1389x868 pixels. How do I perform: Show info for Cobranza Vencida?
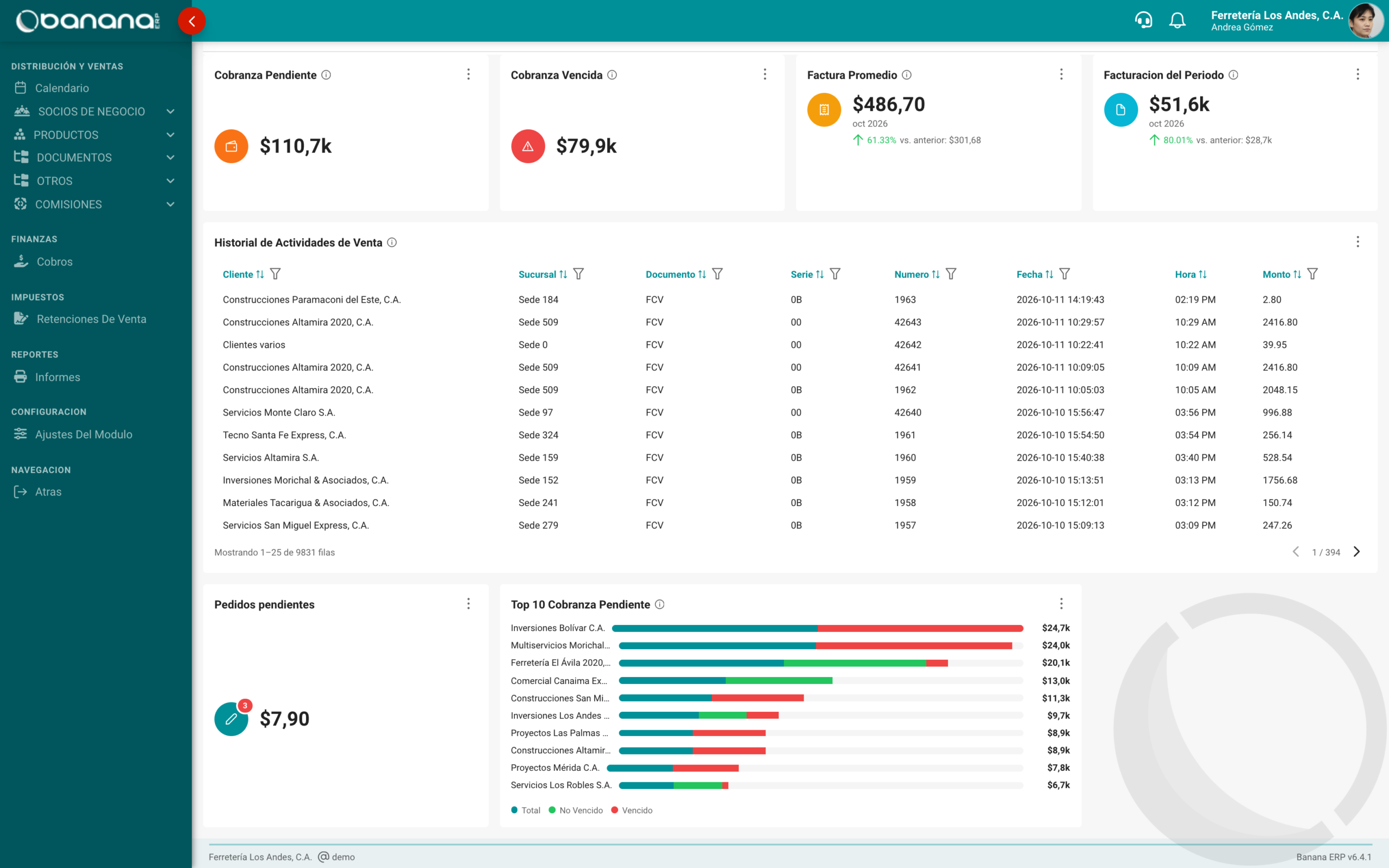tap(612, 75)
